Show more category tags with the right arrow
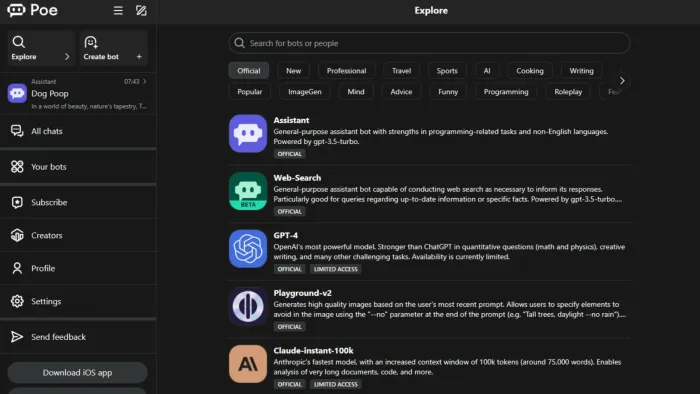 click(622, 81)
